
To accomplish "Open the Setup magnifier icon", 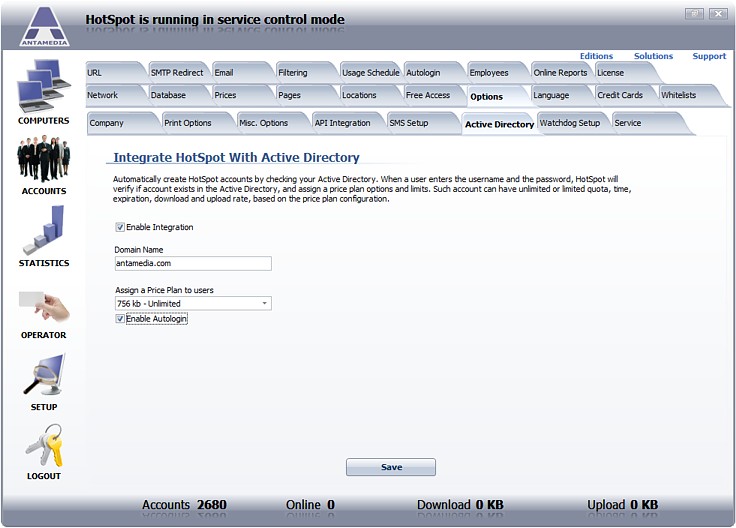I will [44, 375].
